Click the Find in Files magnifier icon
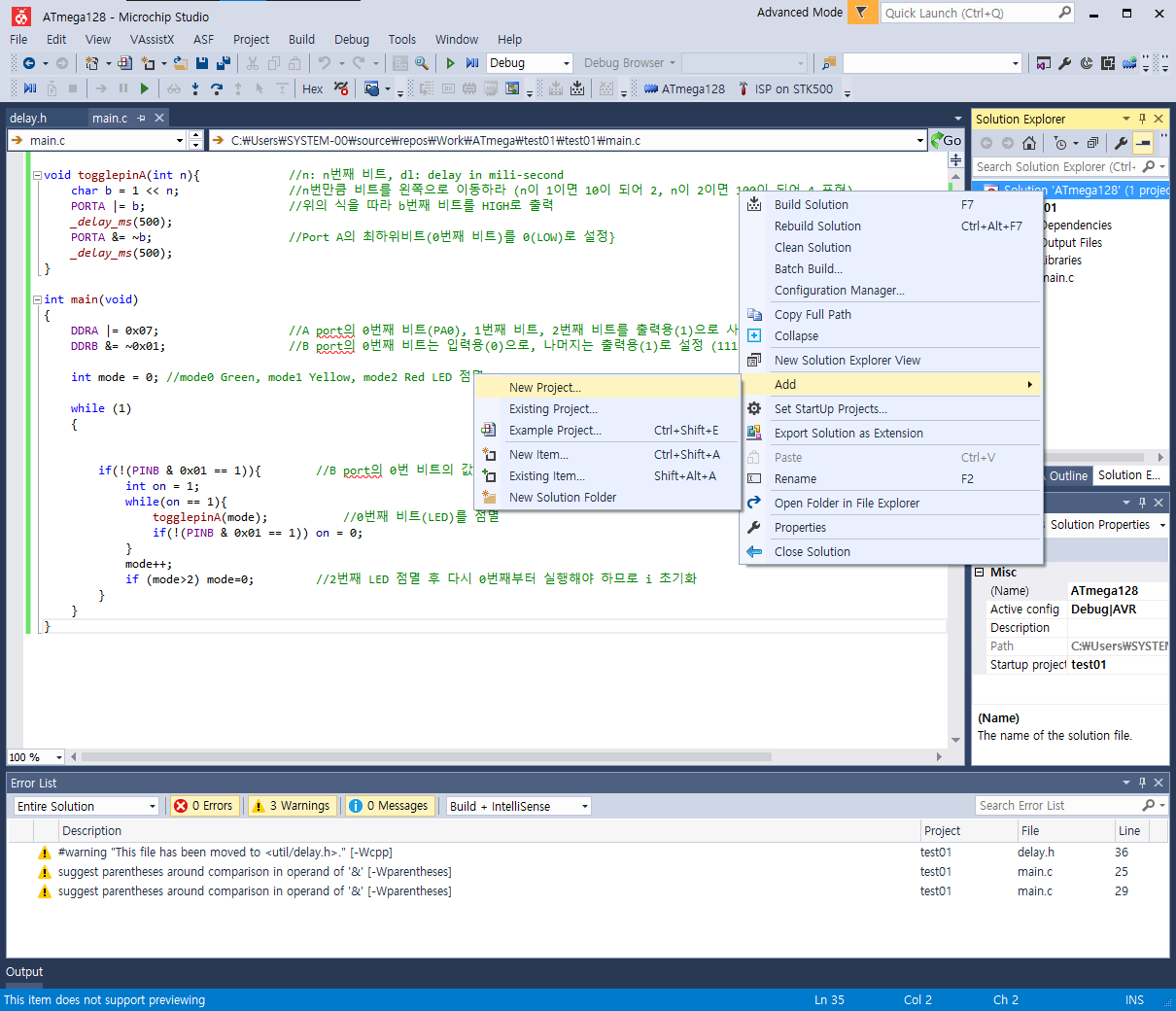Image resolution: width=1176 pixels, height=1011 pixels. pyautogui.click(x=422, y=63)
